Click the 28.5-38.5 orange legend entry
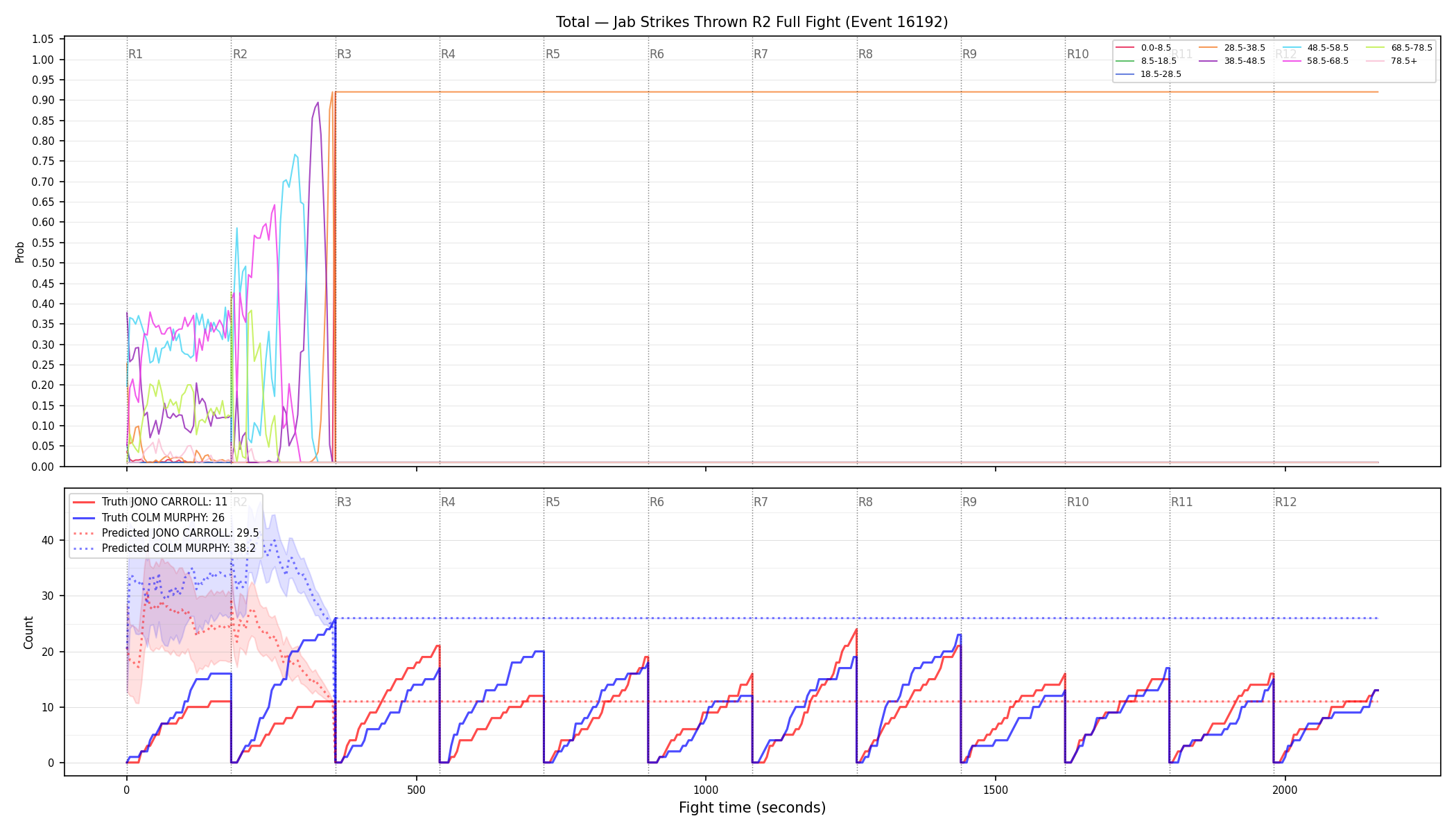 1232,48
